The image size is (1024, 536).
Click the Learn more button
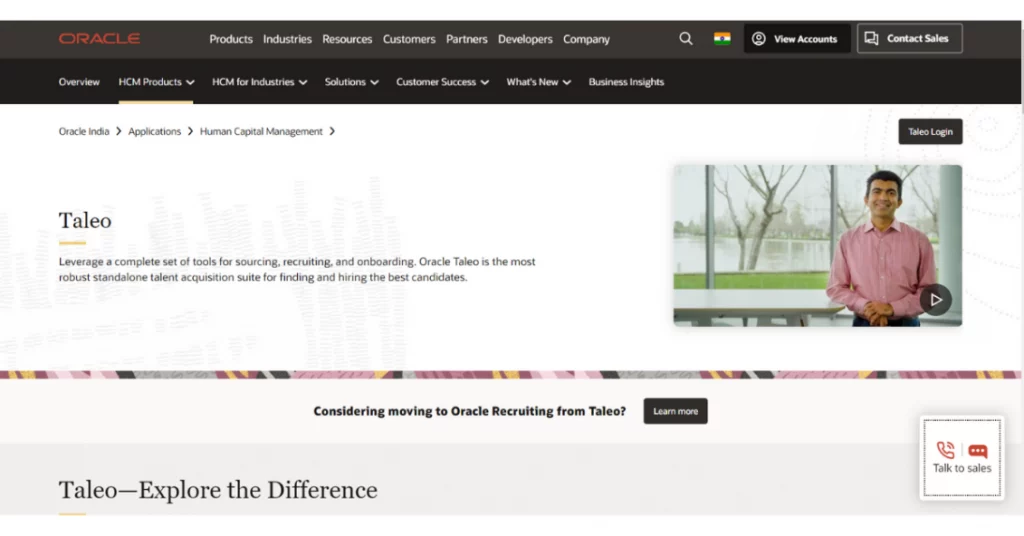tap(675, 411)
